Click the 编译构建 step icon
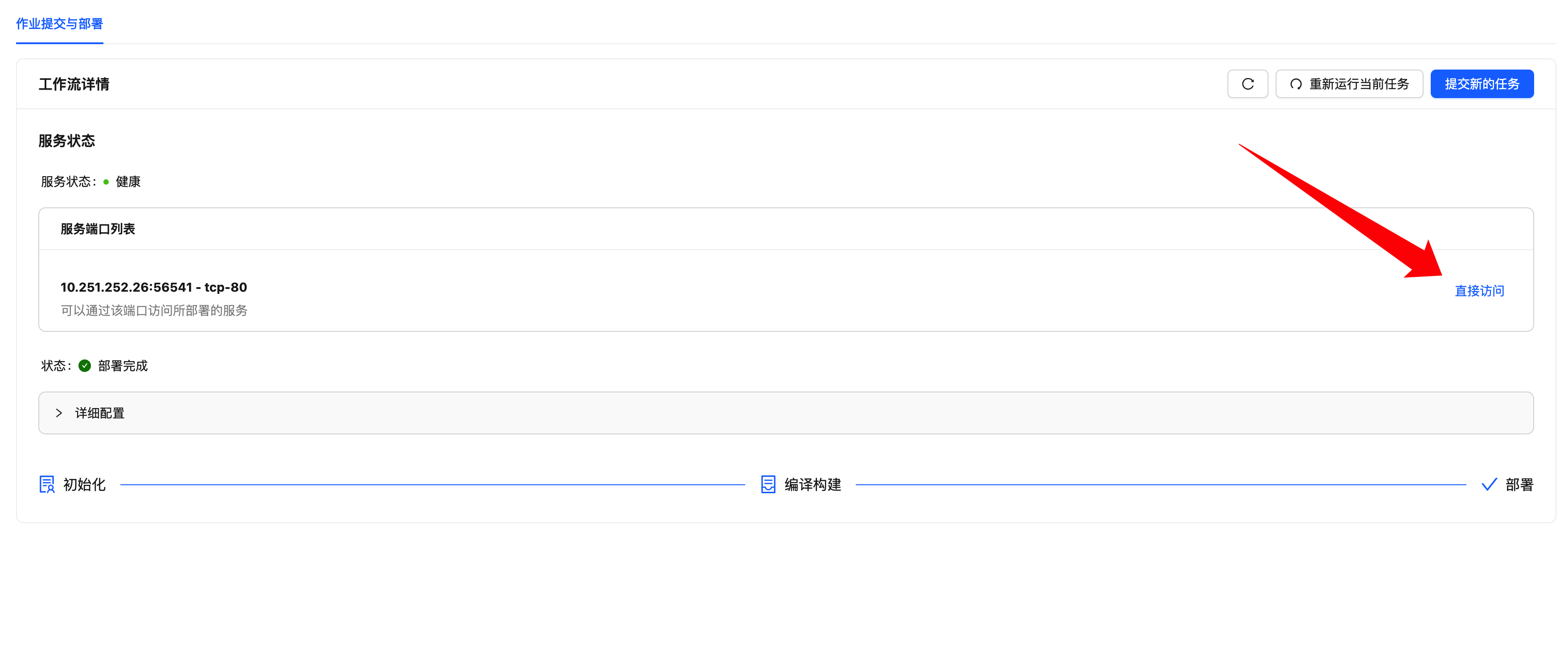The image size is (1568, 652). (768, 485)
